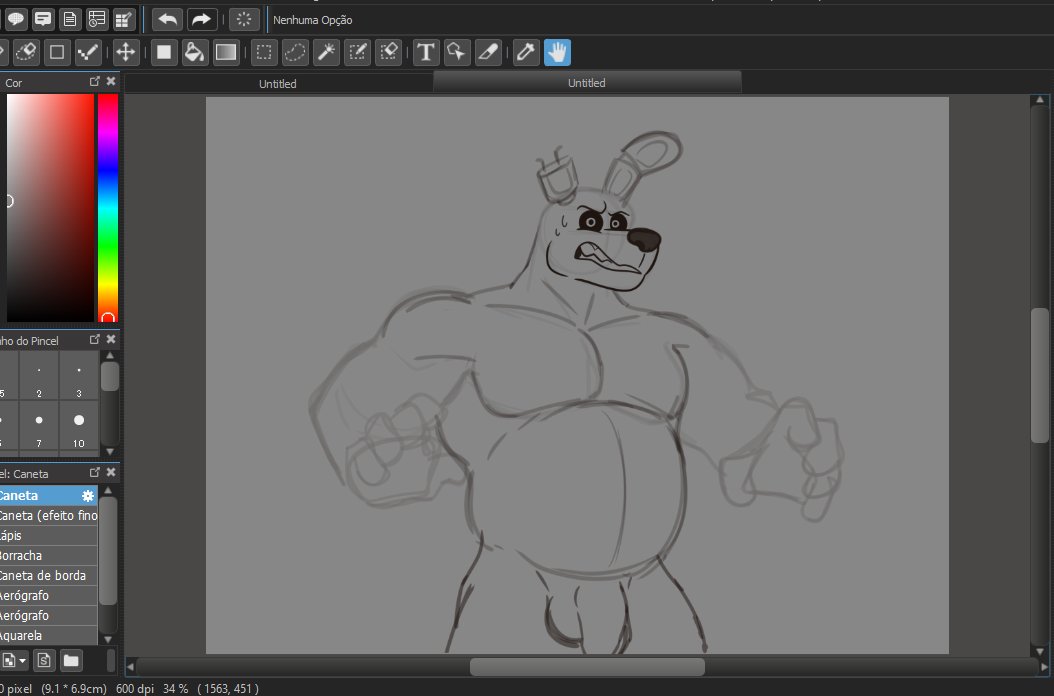Click the canvas horizontal scrollbar thumb
Screen dimensions: 1054x696
coord(587,667)
